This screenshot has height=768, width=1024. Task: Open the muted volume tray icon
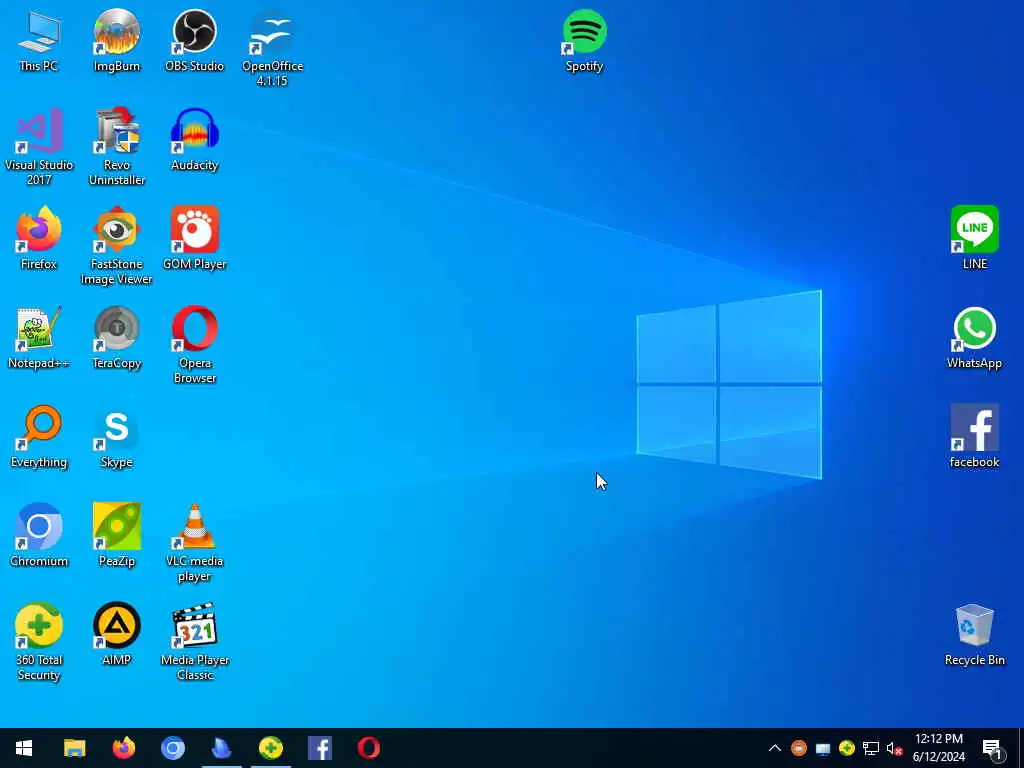(895, 748)
